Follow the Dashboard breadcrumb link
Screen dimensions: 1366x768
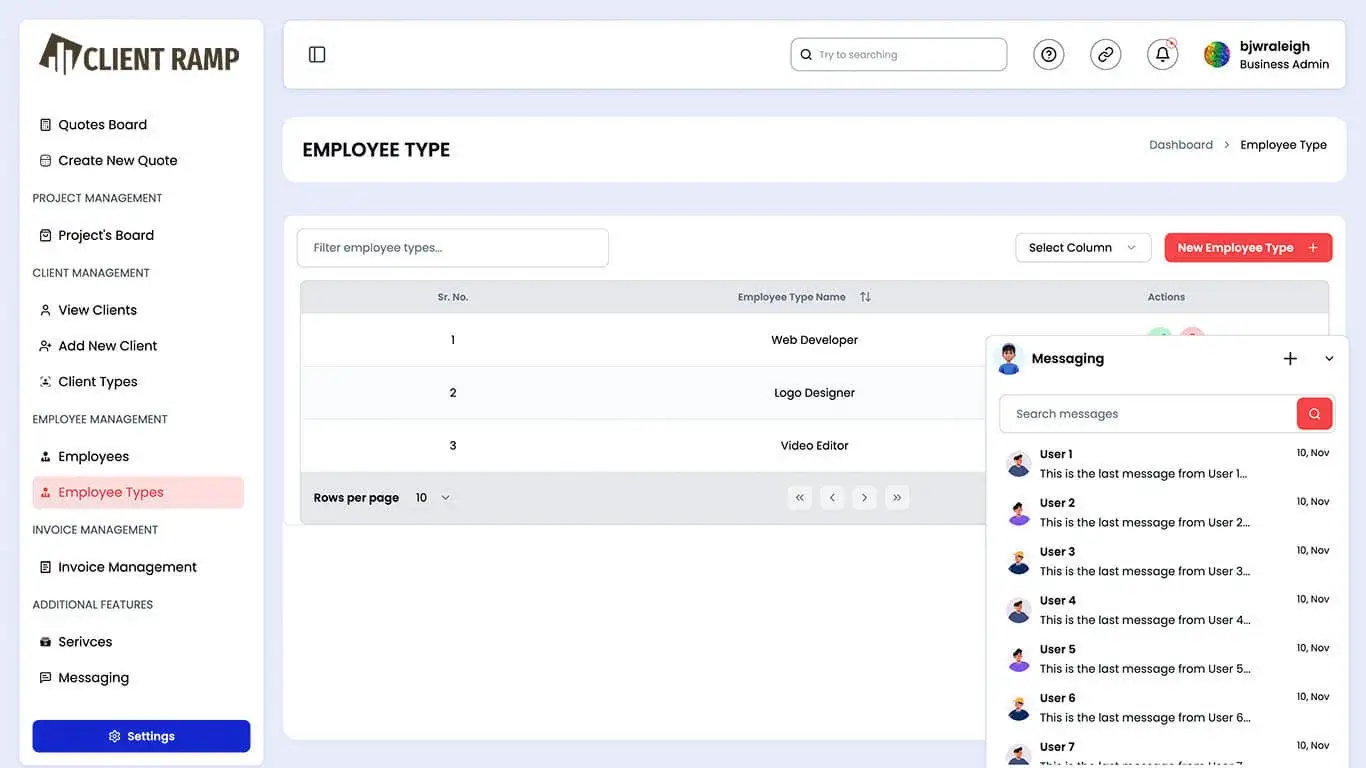[x=1180, y=145]
